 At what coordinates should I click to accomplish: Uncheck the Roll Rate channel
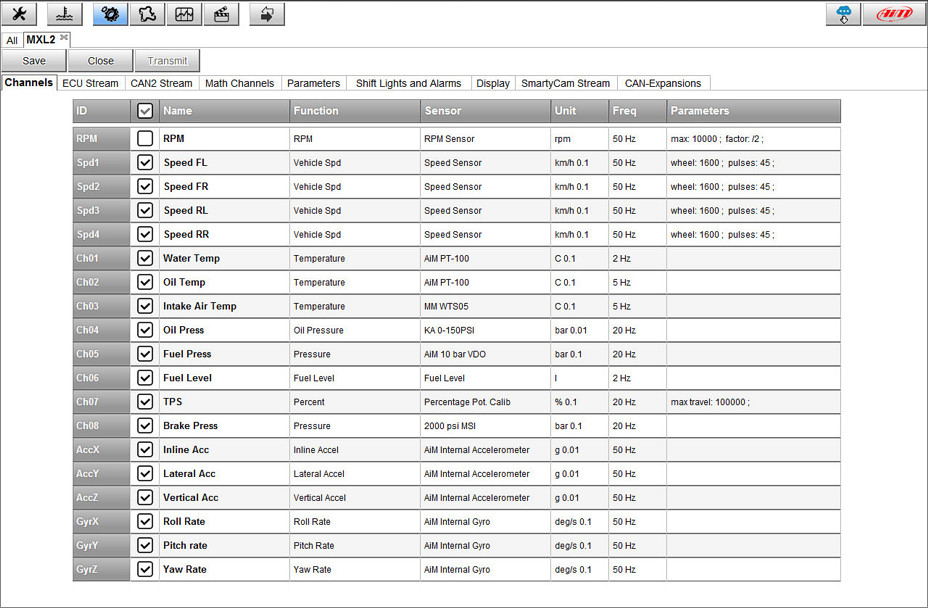145,521
